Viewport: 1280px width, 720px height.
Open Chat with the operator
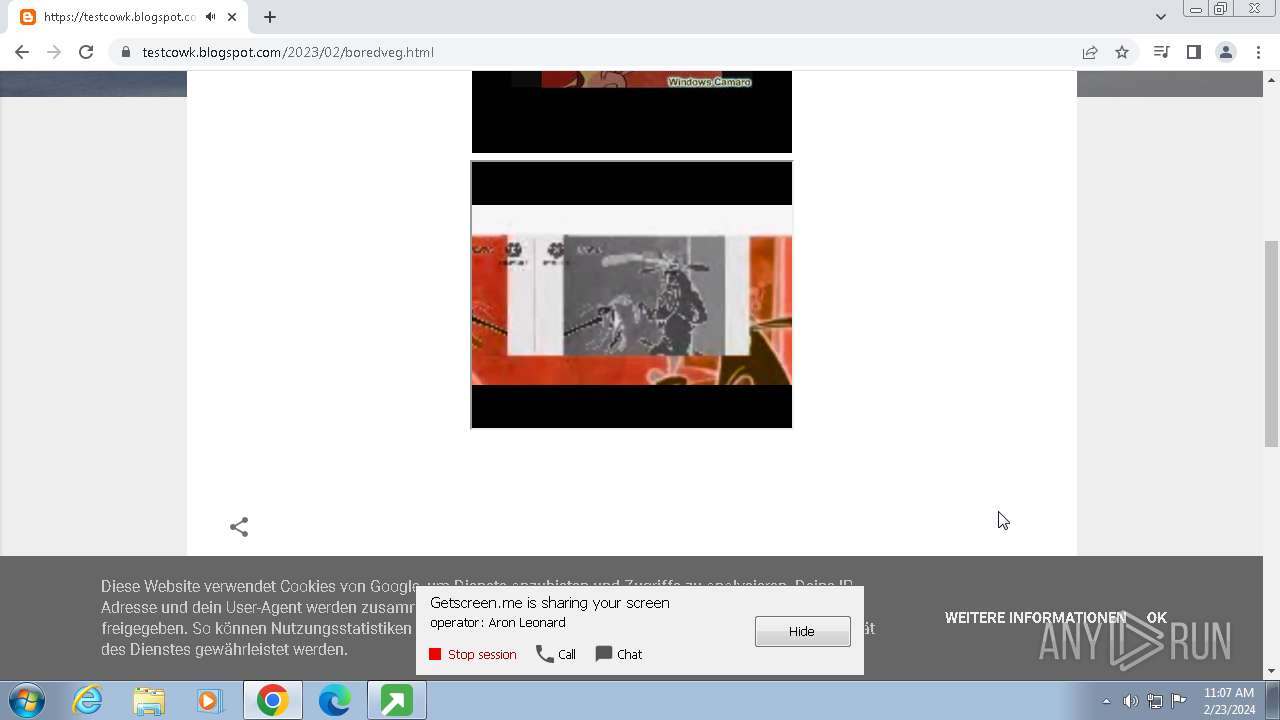click(x=619, y=654)
